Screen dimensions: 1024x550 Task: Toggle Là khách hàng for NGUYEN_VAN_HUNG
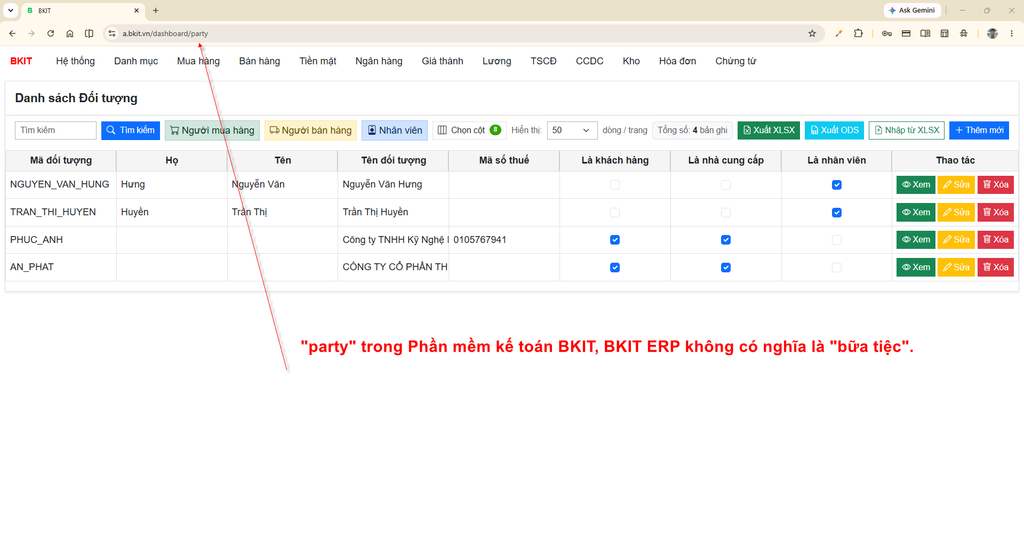pos(615,185)
